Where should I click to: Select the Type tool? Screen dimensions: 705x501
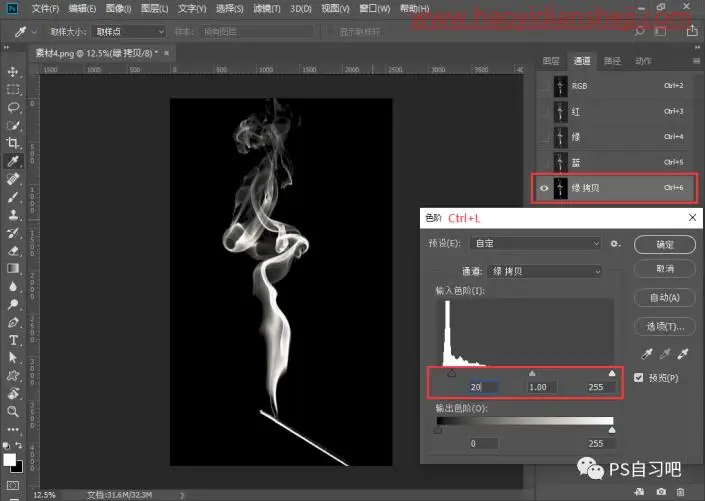click(13, 340)
